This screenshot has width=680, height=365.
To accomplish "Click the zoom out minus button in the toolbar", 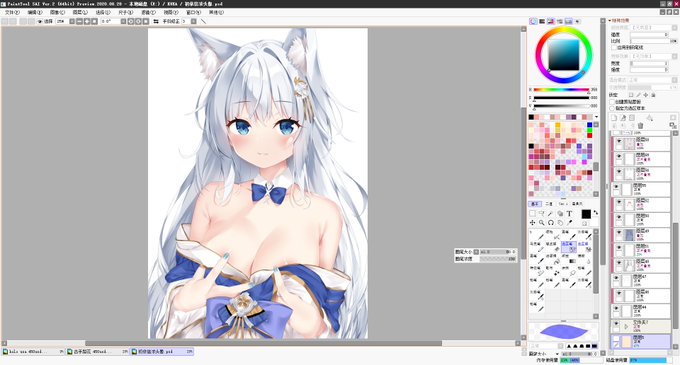I will pos(79,21).
